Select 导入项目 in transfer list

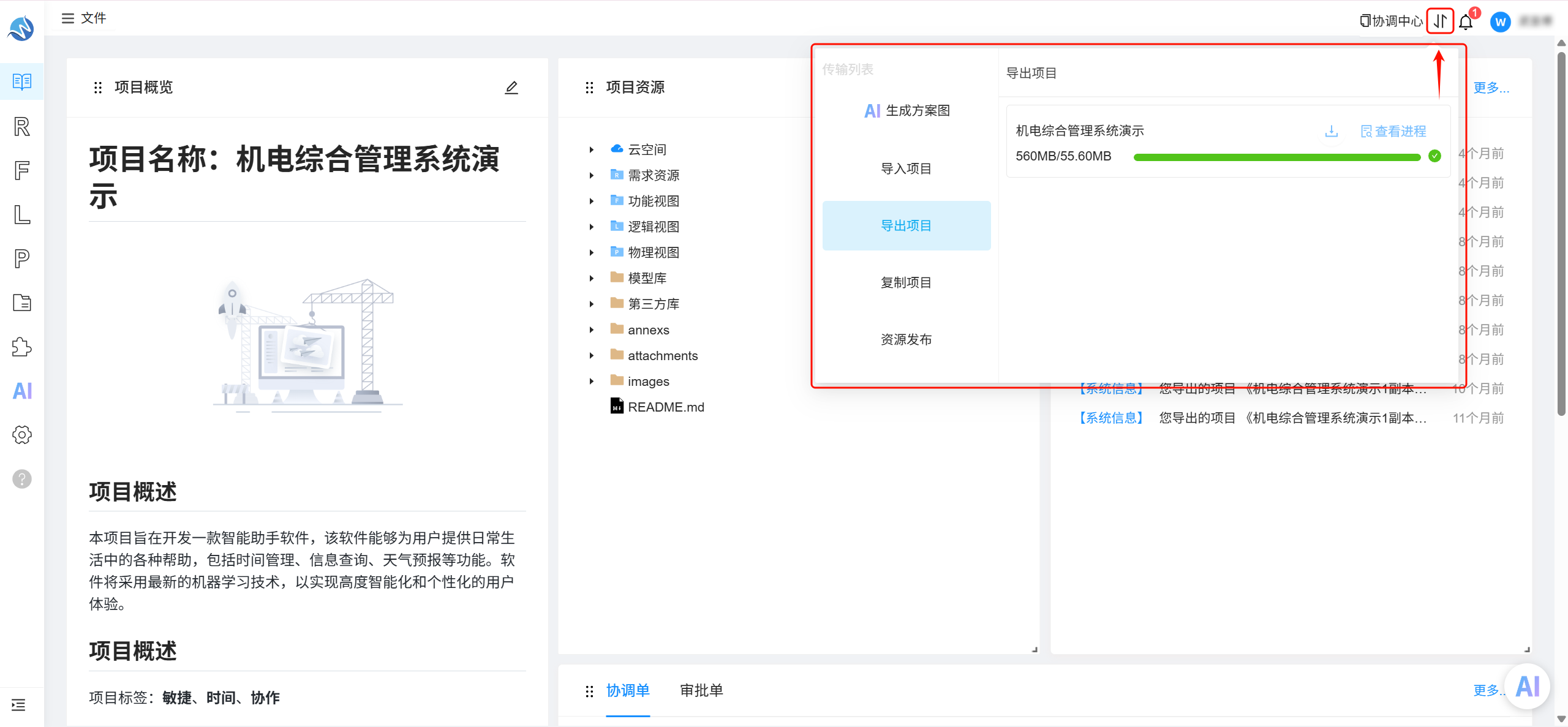(x=907, y=168)
